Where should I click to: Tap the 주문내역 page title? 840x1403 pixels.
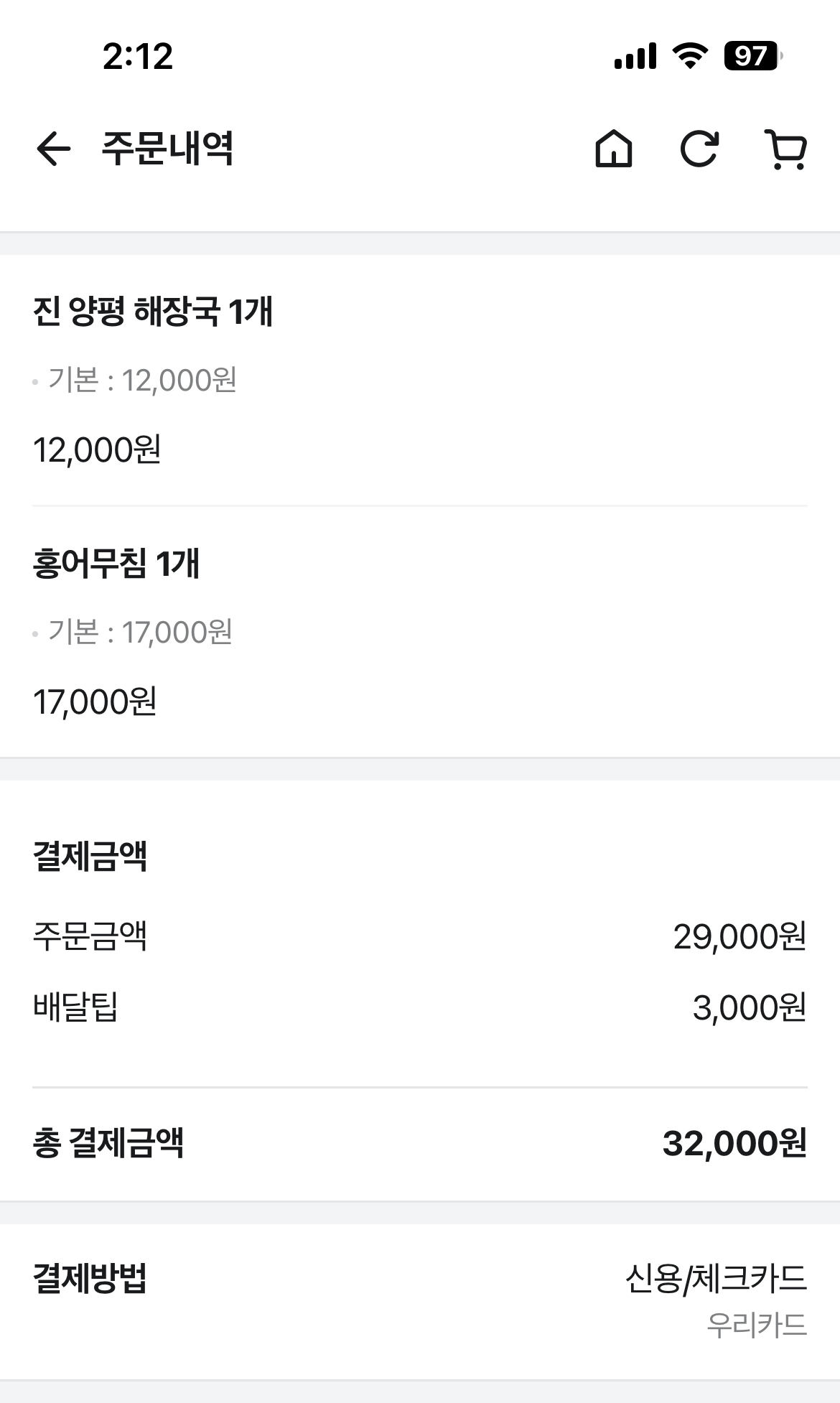pos(167,149)
